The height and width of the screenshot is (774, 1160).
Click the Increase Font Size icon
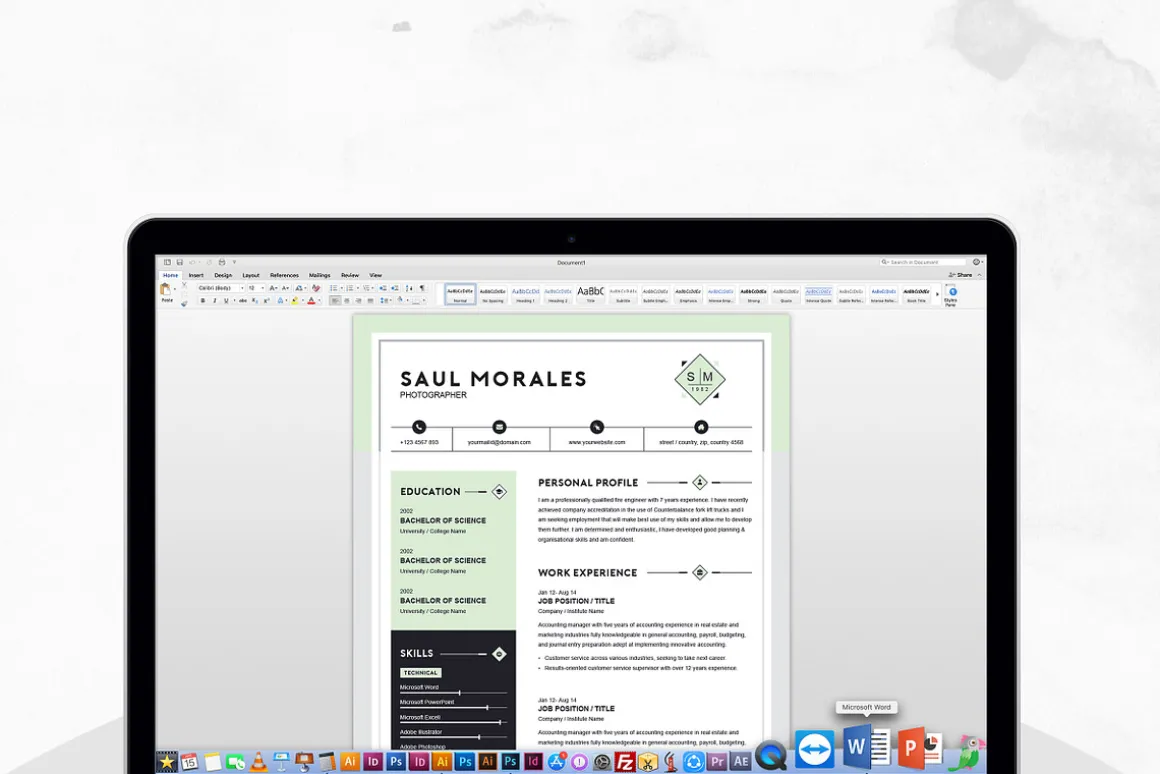(273, 288)
